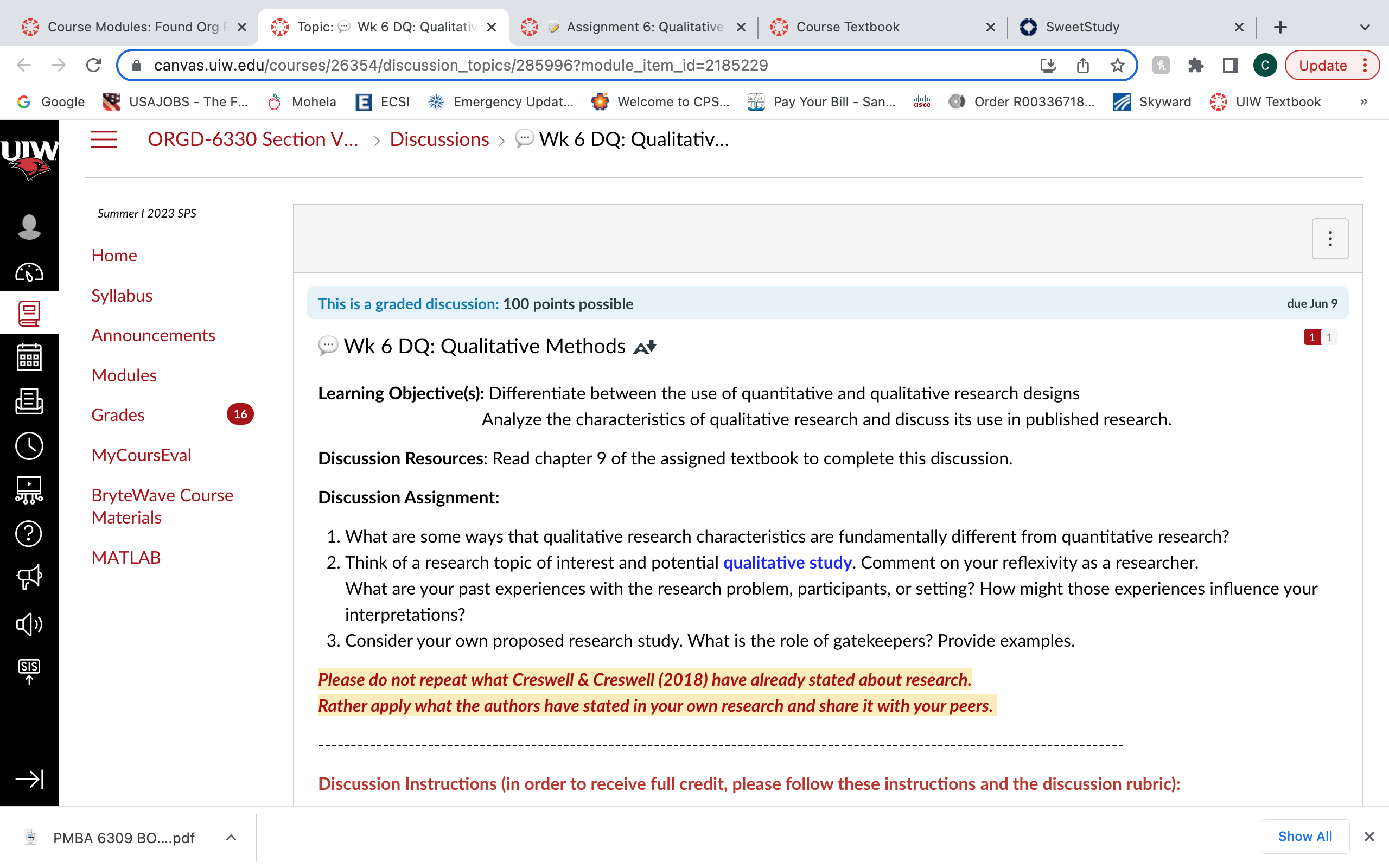This screenshot has width=1389, height=868.
Task: Open the History clock icon
Action: coord(29,446)
